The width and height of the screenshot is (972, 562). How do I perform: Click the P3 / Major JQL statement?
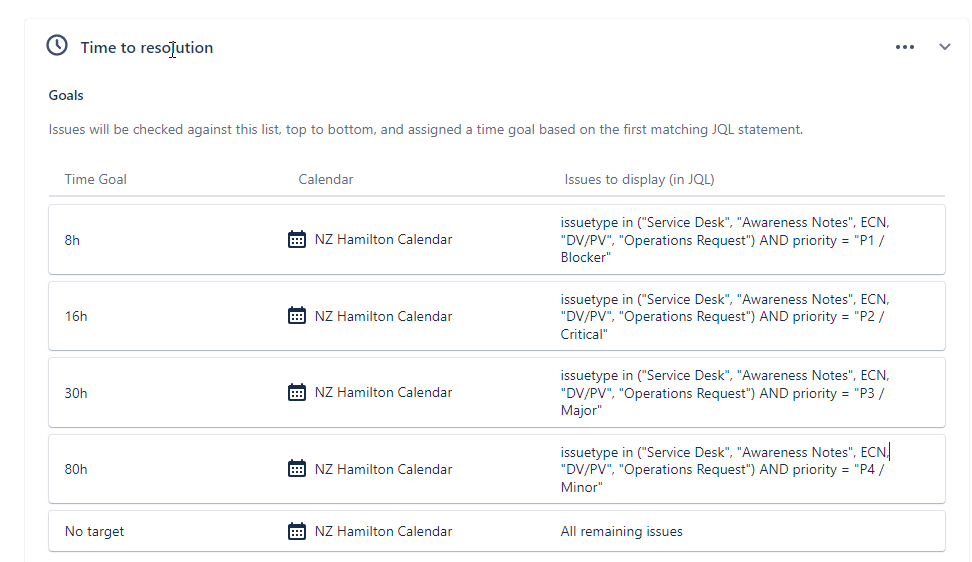point(725,393)
